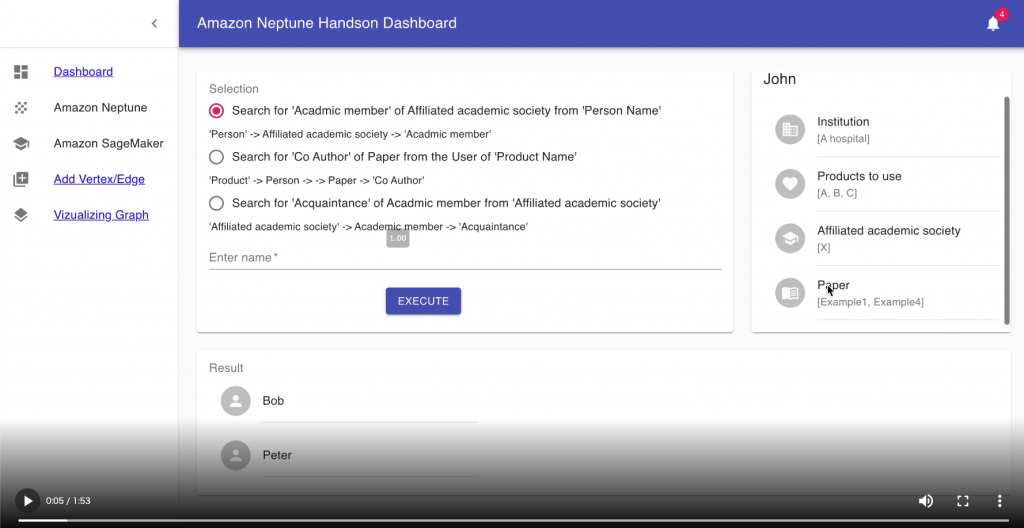Select Bob in the Result list
The image size is (1024, 528).
(349, 401)
